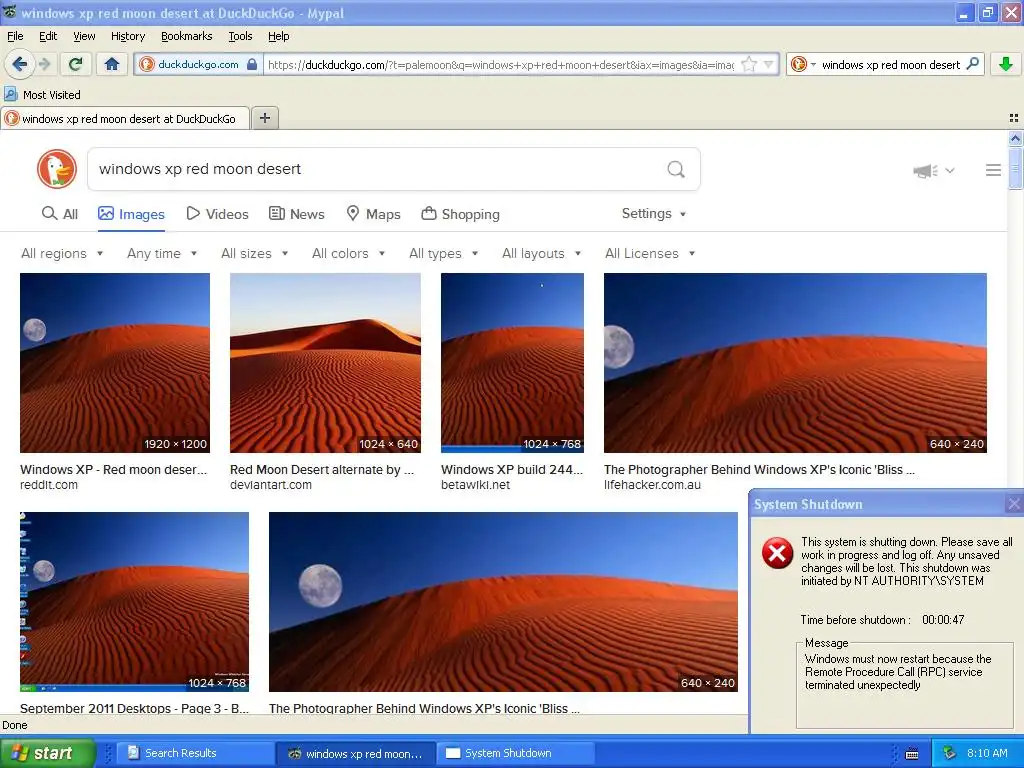This screenshot has height=768, width=1024.
Task: Open the browser home page icon
Action: tap(112, 64)
